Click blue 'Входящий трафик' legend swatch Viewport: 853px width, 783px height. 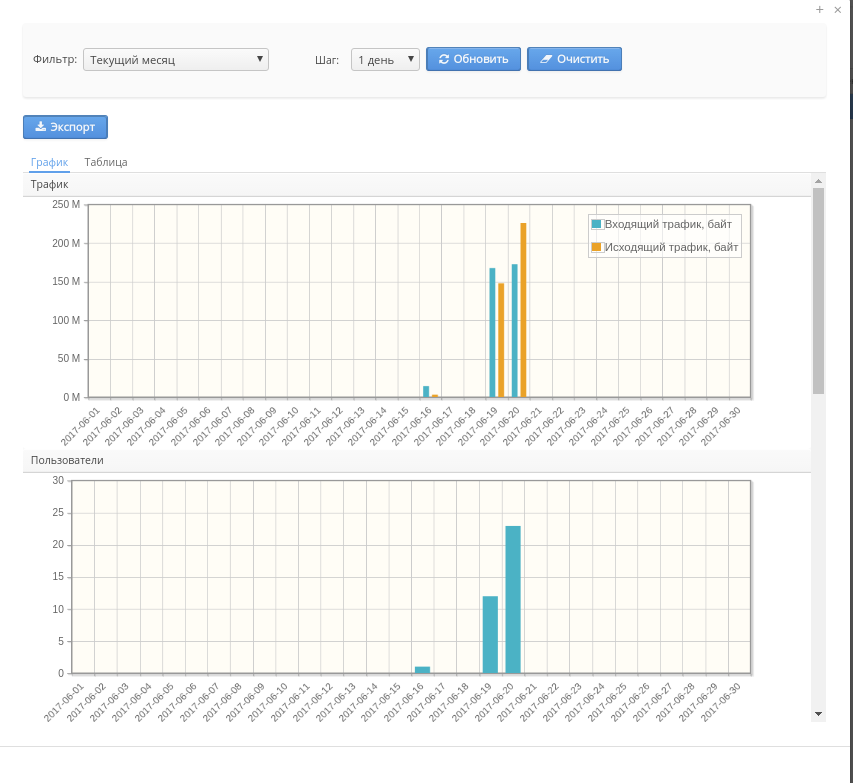pos(597,224)
